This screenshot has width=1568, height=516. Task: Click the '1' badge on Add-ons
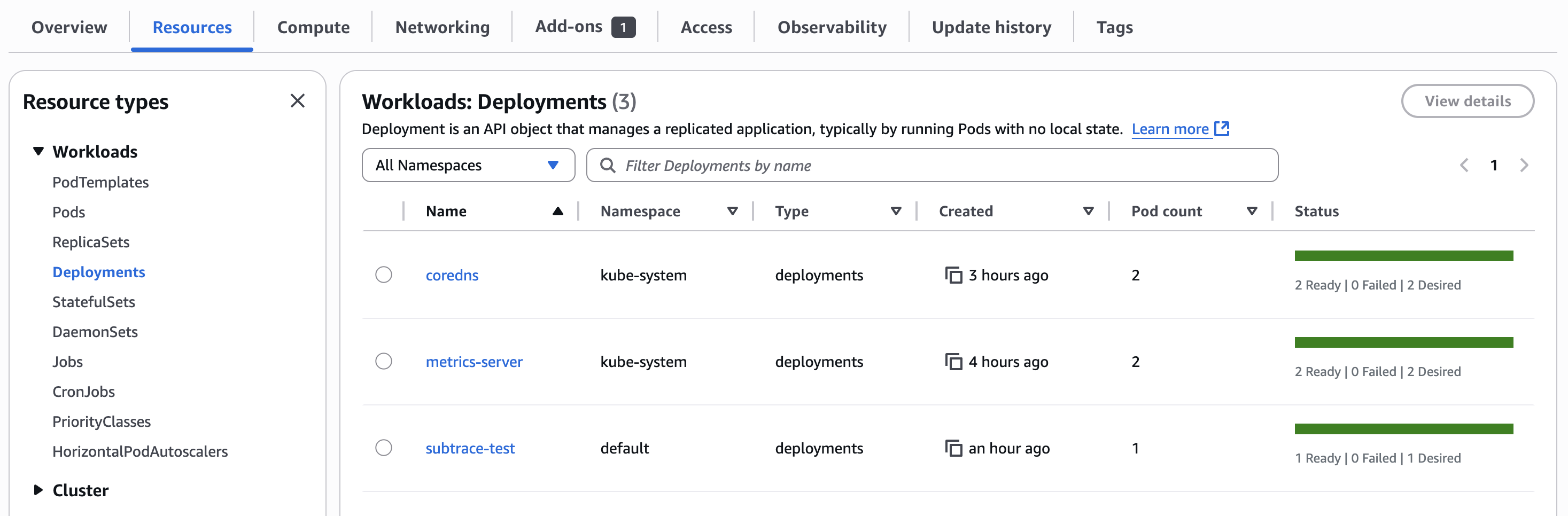623,27
